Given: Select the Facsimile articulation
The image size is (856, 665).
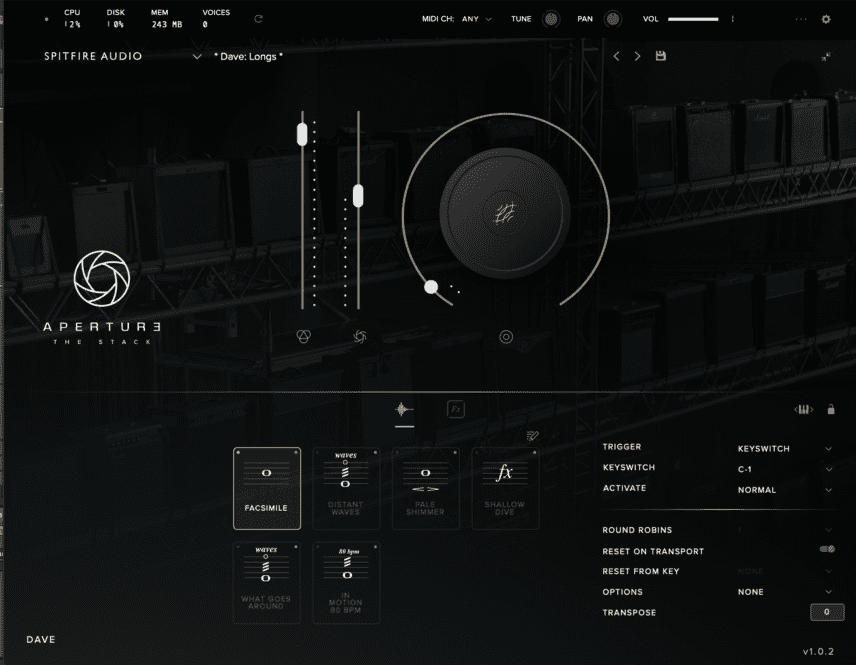Looking at the screenshot, I should coord(267,489).
